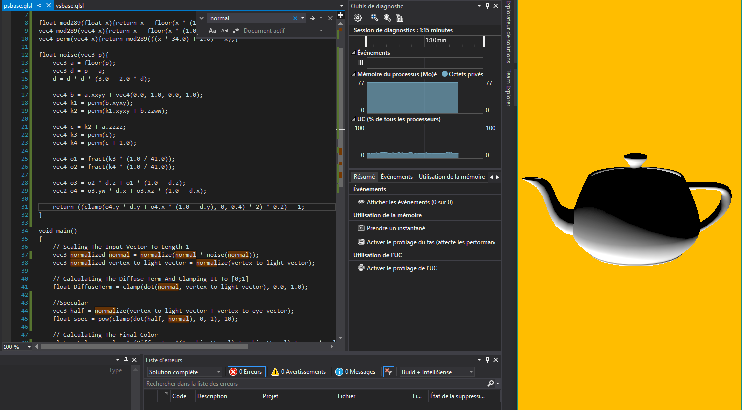
Task: Pin the diagnostic tools panel
Action: [x=487, y=6]
